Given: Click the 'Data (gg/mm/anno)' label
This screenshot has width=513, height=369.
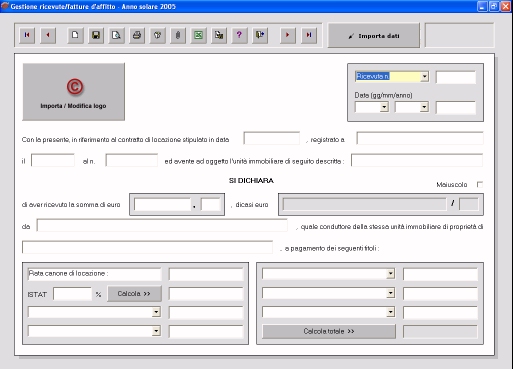Looking at the screenshot, I should tap(383, 95).
